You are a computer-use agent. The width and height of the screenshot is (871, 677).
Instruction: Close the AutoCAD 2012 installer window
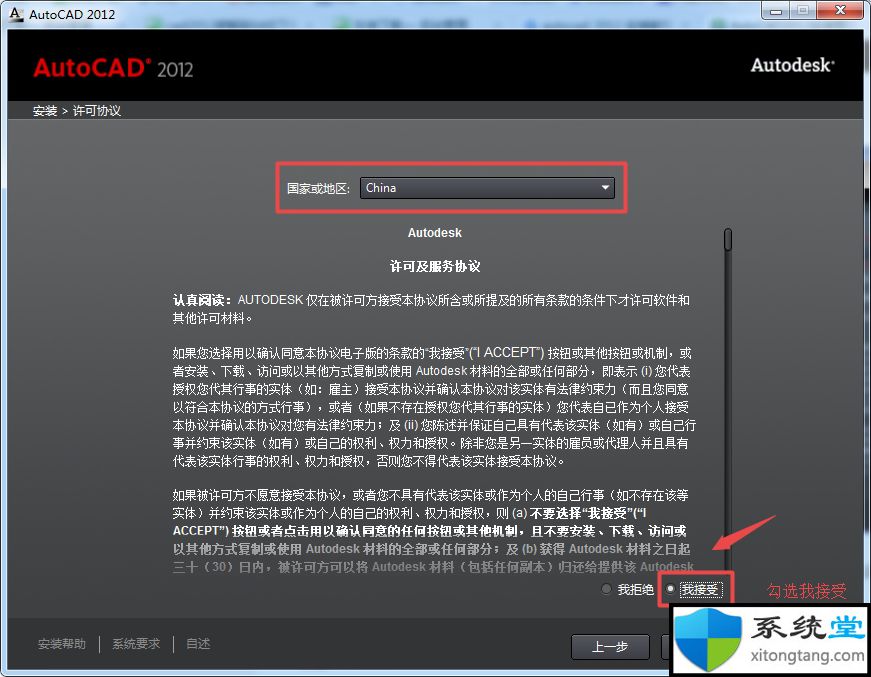pyautogui.click(x=840, y=11)
